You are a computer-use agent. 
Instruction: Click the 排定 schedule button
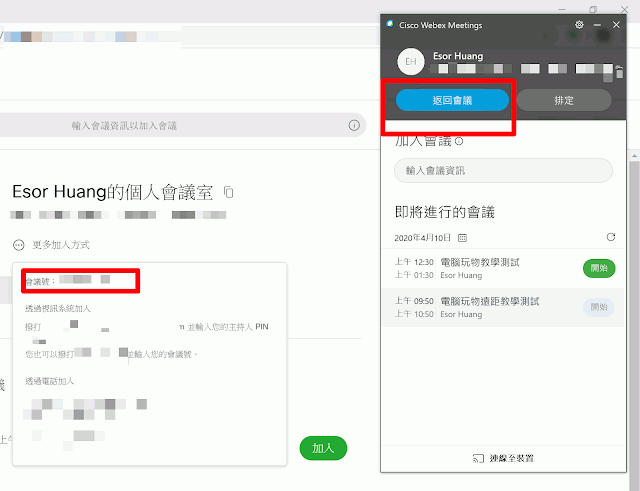coord(564,100)
